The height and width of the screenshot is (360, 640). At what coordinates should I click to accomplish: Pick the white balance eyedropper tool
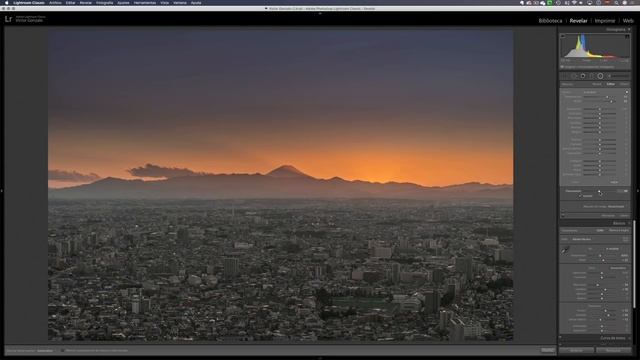pyautogui.click(x=564, y=250)
